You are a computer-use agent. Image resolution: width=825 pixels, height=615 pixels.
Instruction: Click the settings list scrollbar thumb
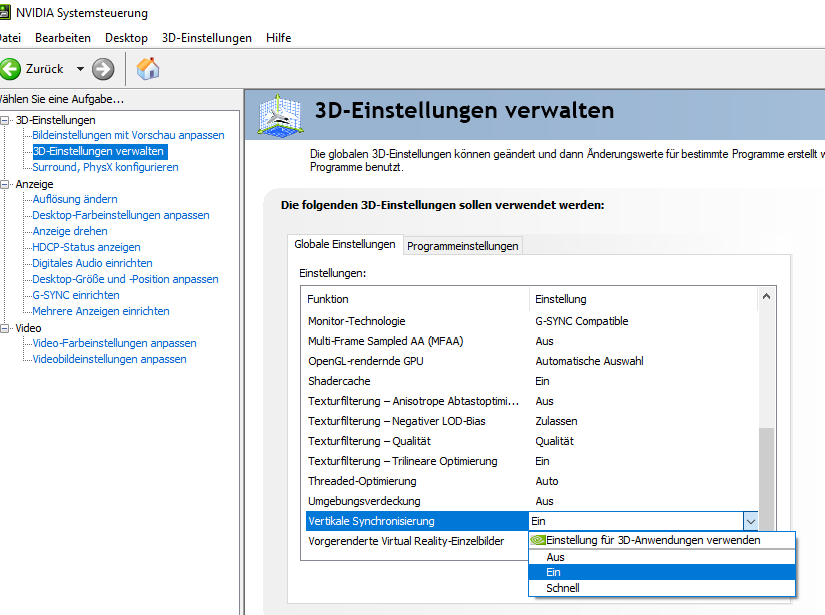click(x=766, y=479)
